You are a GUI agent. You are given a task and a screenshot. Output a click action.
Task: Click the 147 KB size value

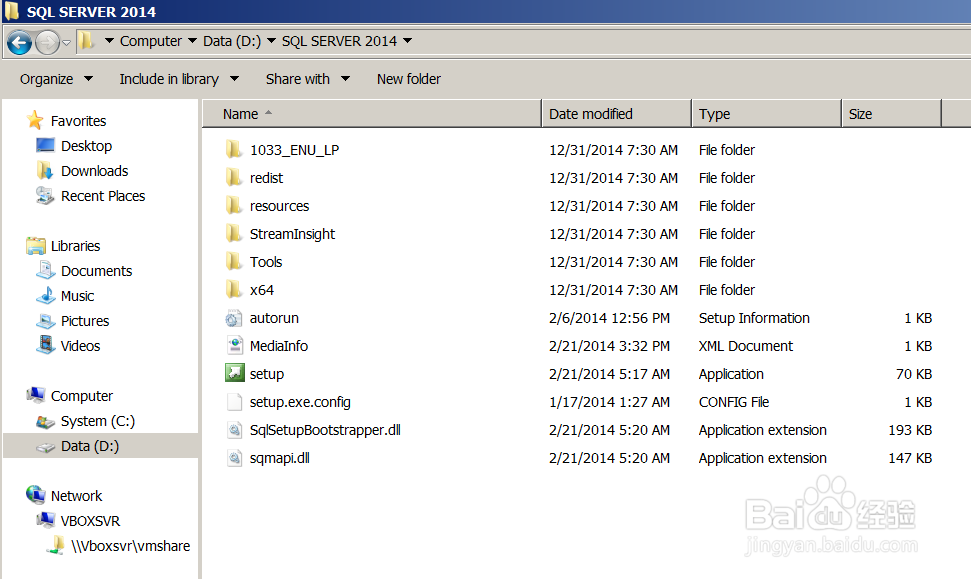point(910,458)
